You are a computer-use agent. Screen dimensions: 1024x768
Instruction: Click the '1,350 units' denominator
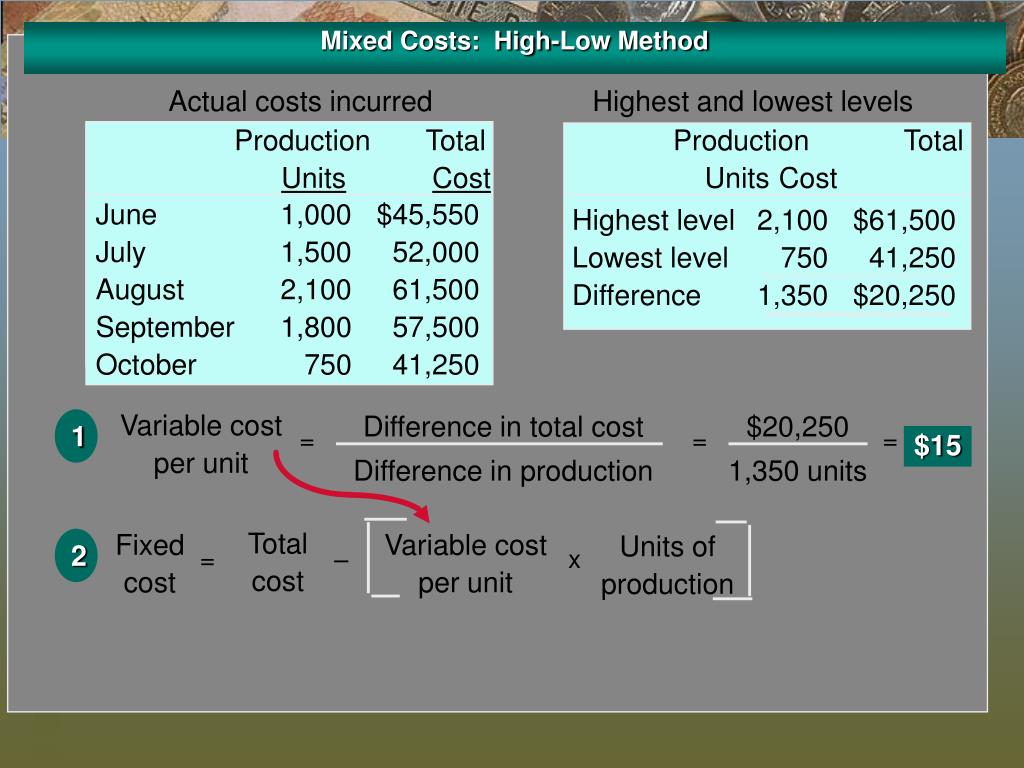797,471
